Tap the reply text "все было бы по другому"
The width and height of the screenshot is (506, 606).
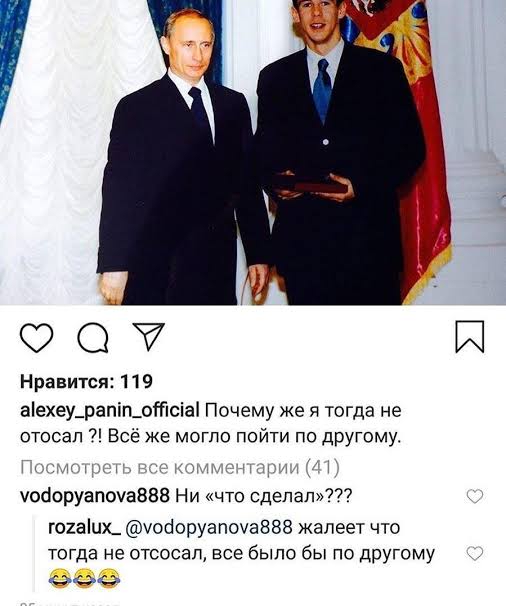(324, 554)
